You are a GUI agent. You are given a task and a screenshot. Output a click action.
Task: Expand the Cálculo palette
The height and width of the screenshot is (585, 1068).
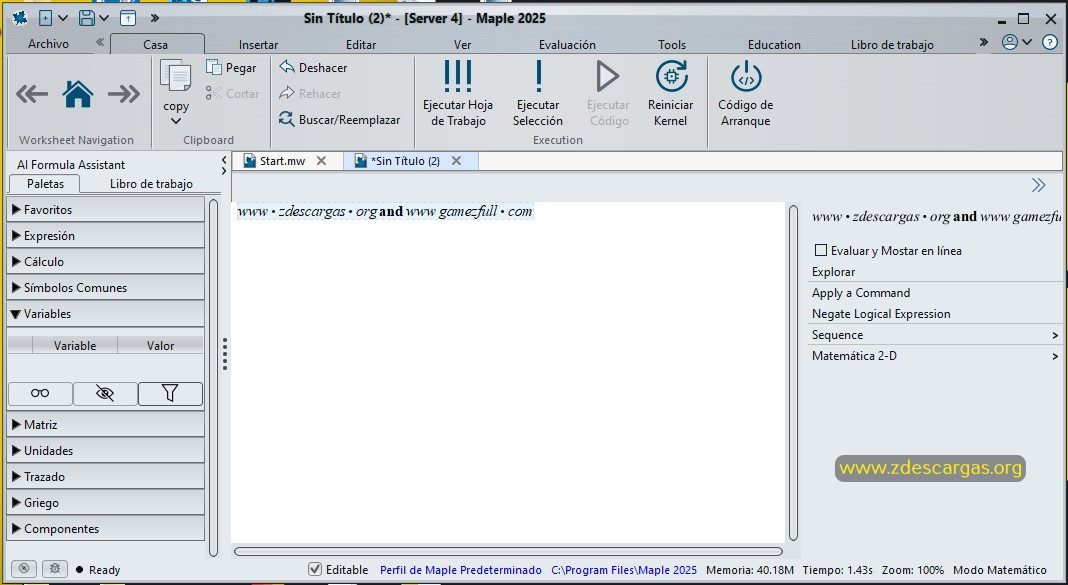(106, 262)
